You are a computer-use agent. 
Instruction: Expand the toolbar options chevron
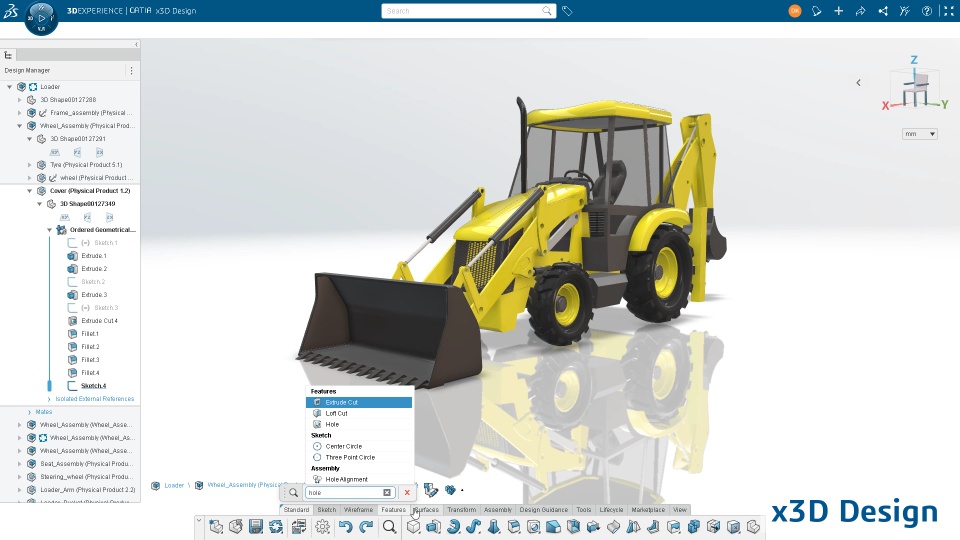(x=199, y=520)
